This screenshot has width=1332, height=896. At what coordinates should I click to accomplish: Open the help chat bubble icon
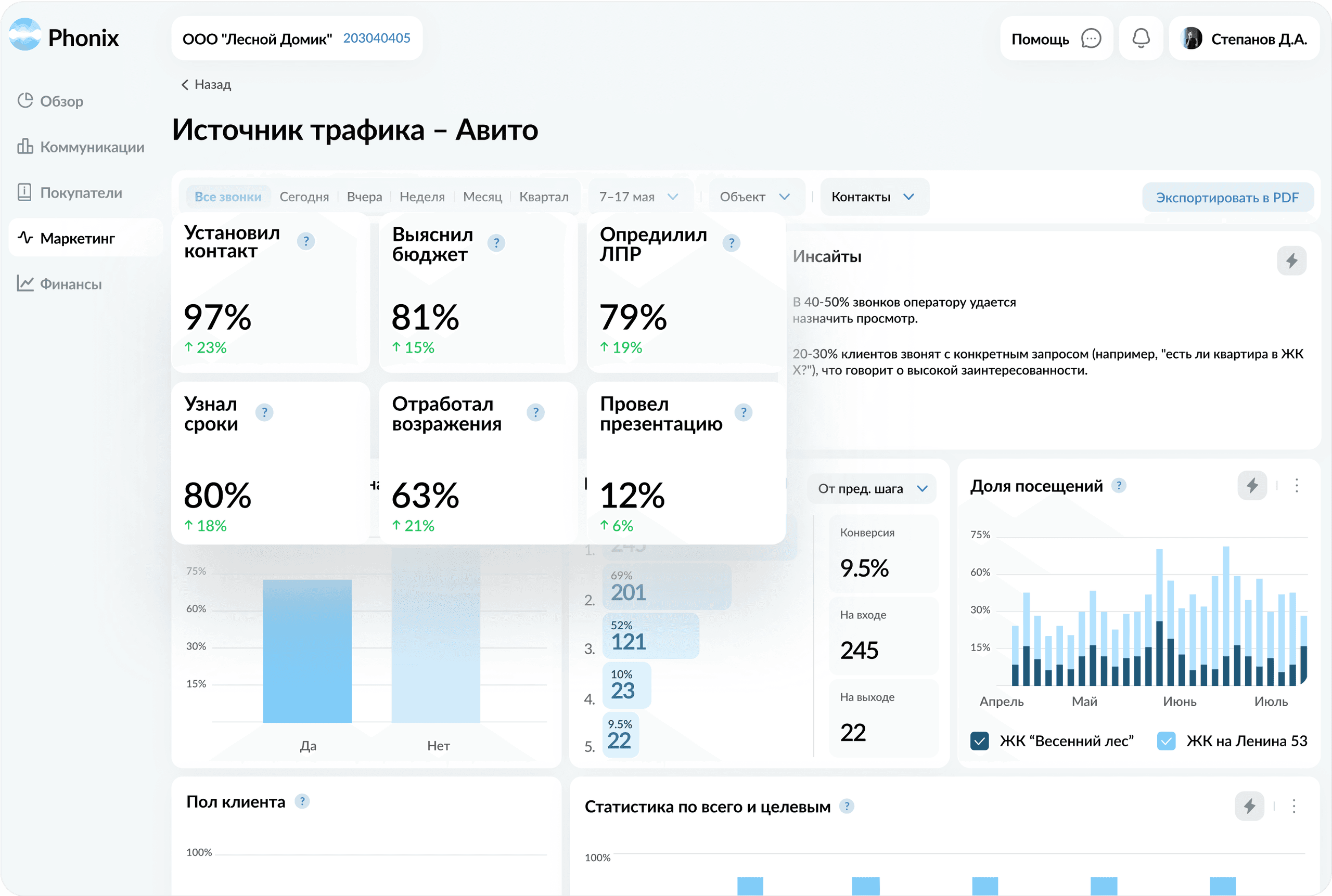click(x=1091, y=38)
